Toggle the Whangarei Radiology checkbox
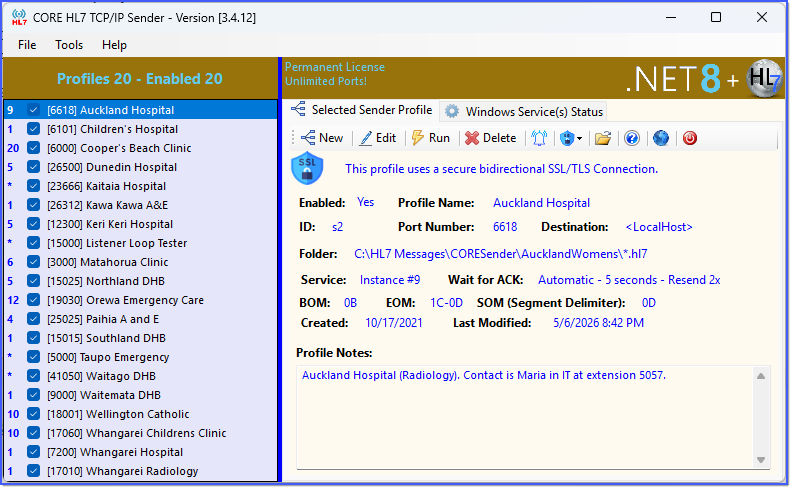Viewport: 792px width, 489px height. coord(33,471)
